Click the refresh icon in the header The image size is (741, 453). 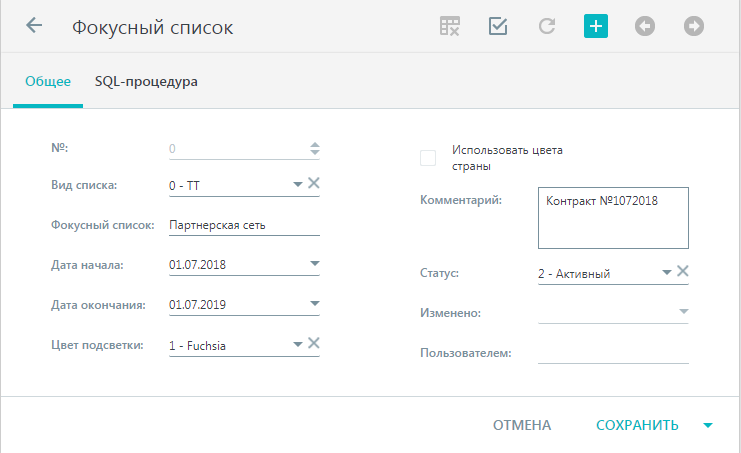pyautogui.click(x=547, y=26)
